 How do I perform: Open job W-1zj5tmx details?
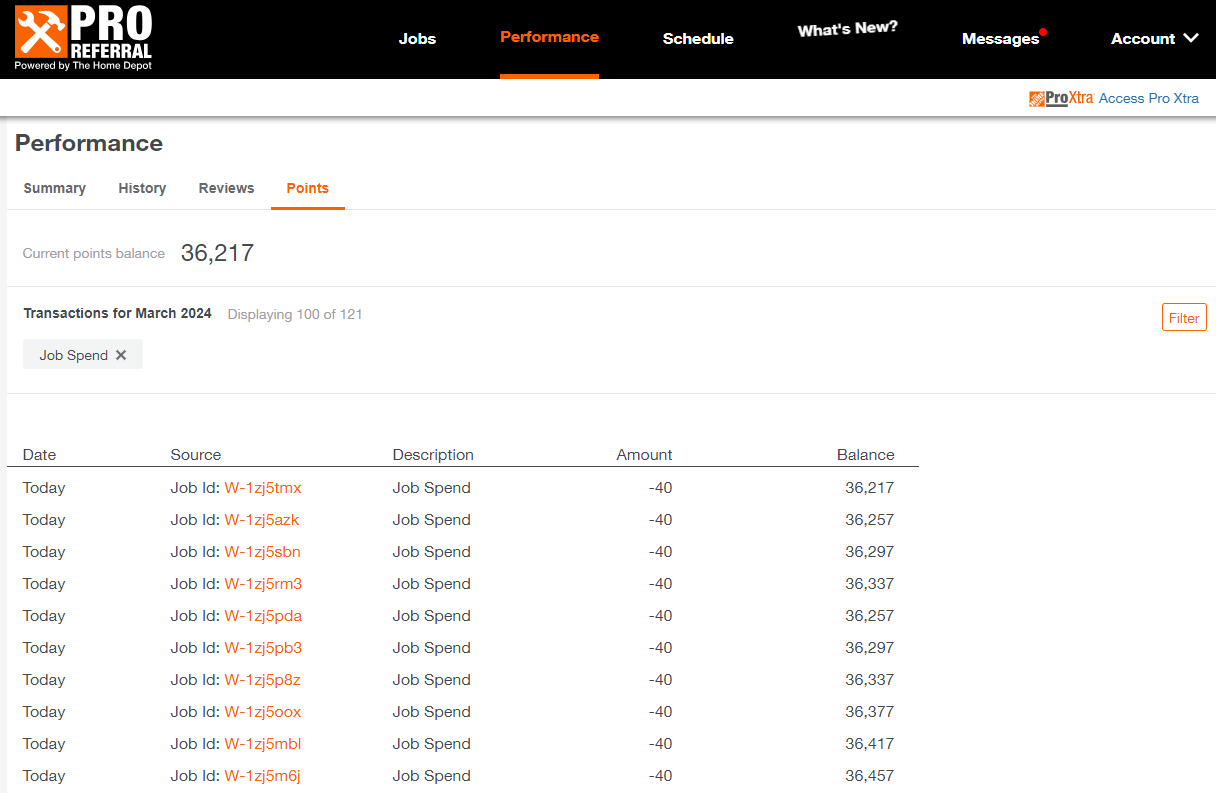coord(263,487)
